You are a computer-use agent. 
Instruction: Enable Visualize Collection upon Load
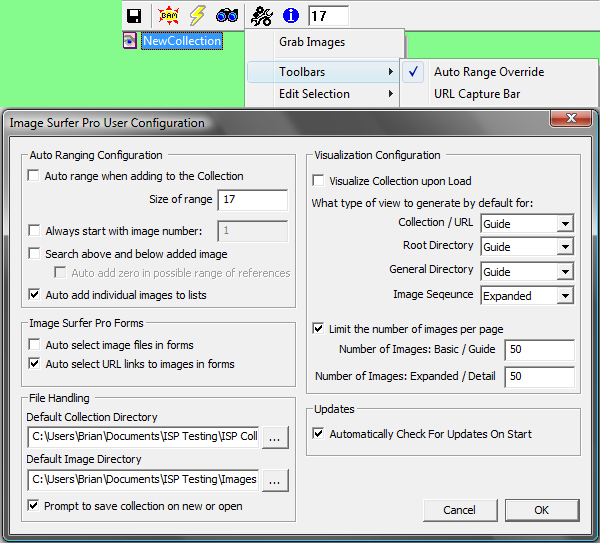click(318, 180)
